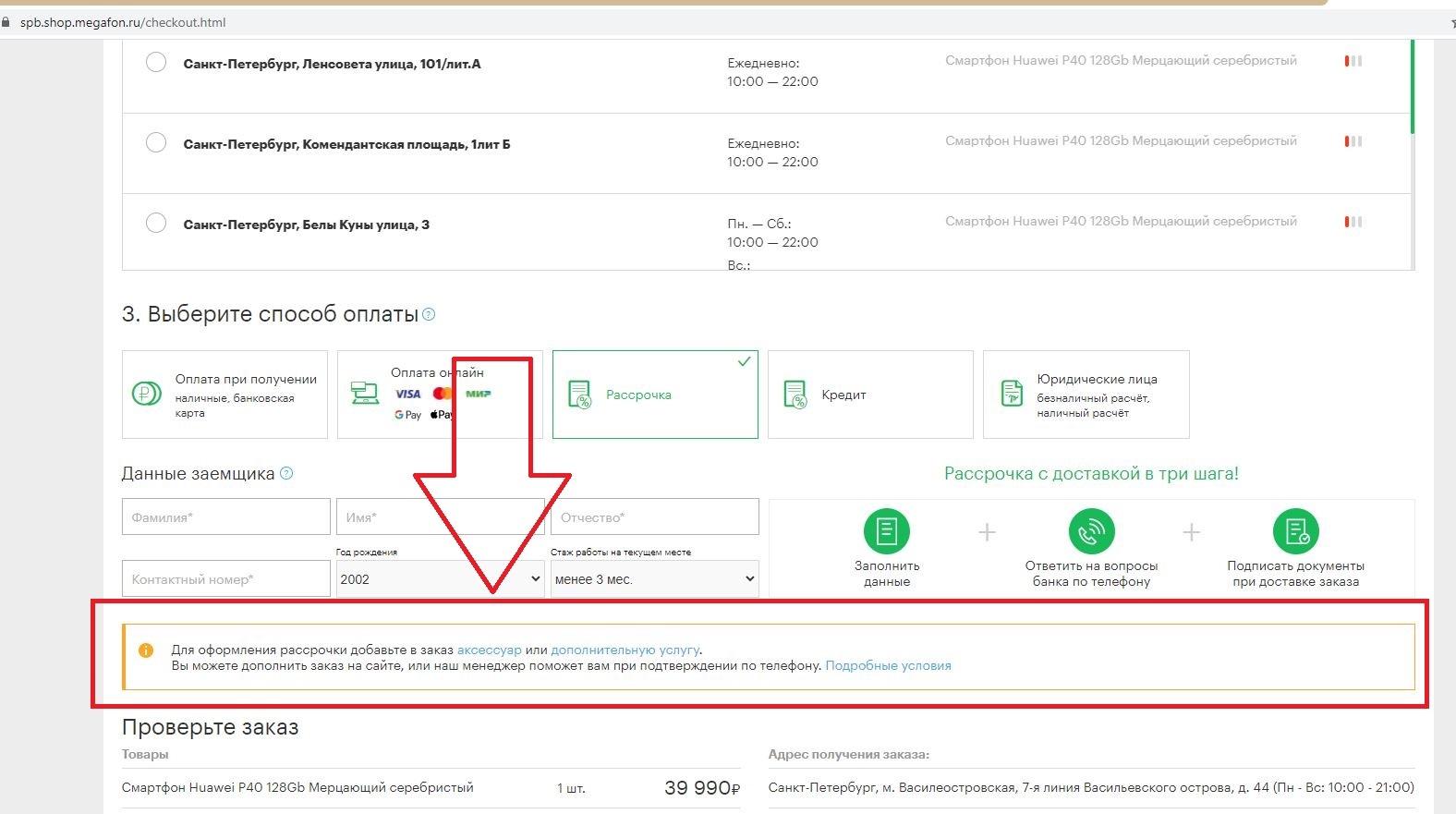1456x814 pixels.
Task: Choose Оплата при получении payment method
Action: (224, 395)
